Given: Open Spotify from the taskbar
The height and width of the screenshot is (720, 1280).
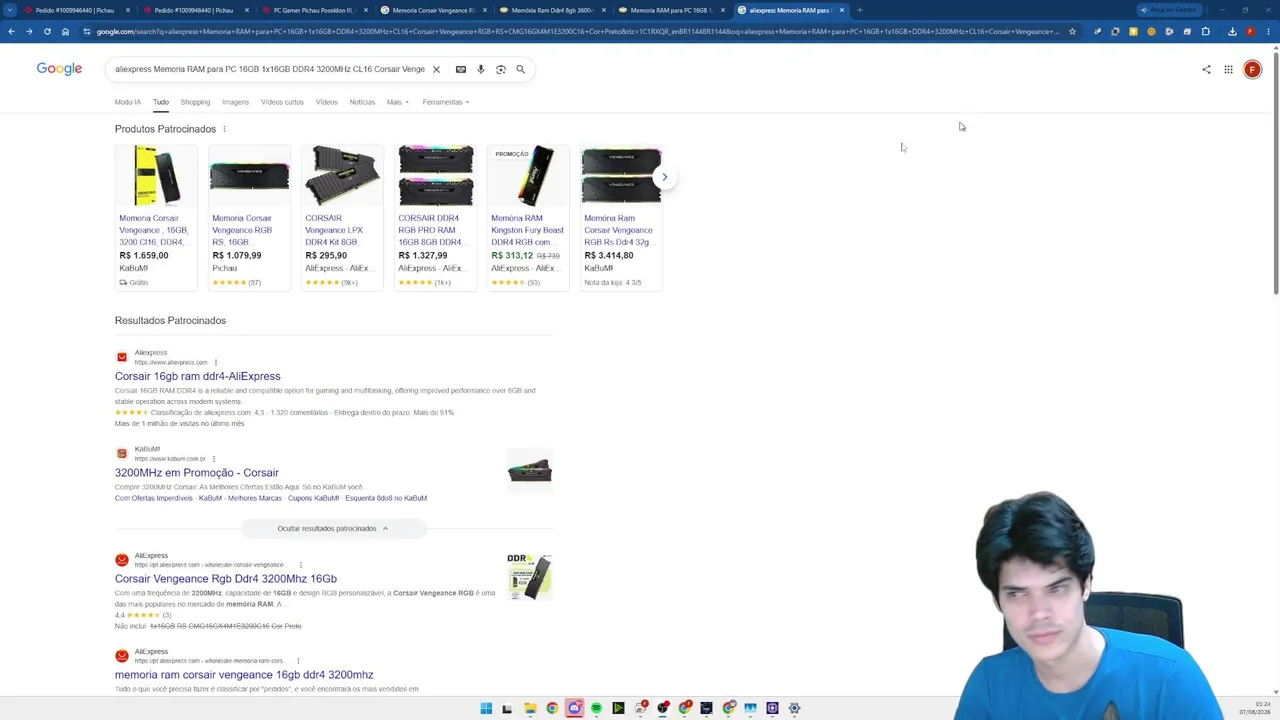Looking at the screenshot, I should coord(596,708).
